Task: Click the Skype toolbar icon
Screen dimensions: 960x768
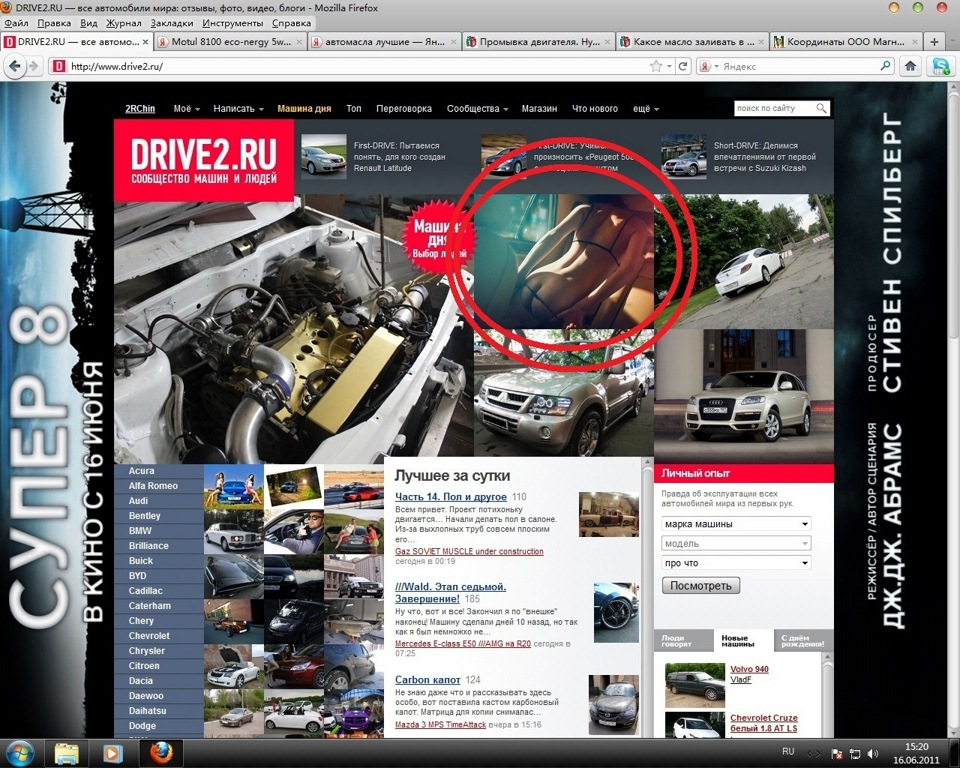Action: pos(940,66)
